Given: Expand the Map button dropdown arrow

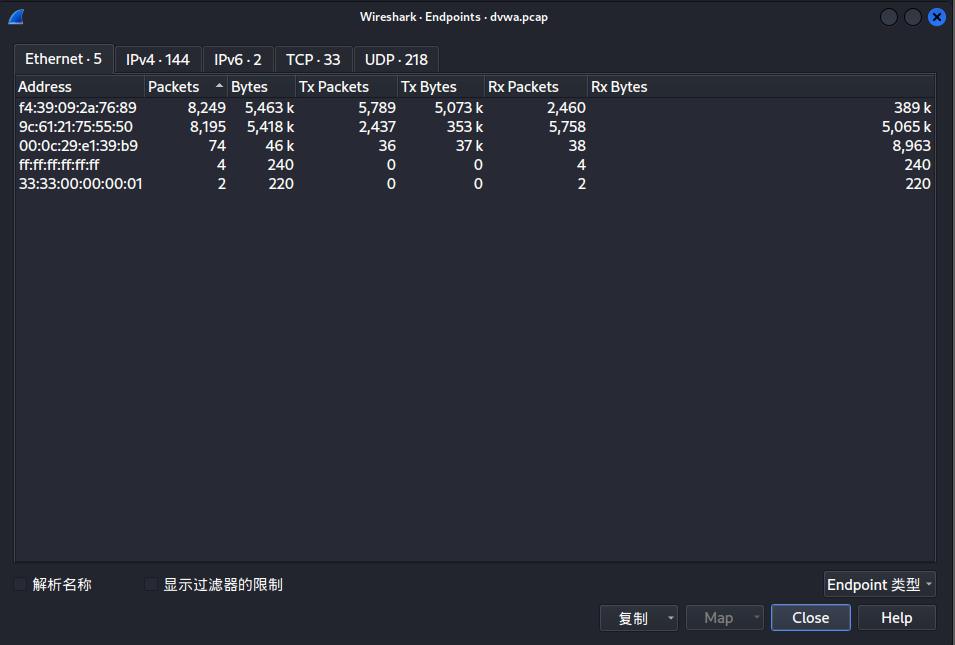Looking at the screenshot, I should (x=756, y=618).
